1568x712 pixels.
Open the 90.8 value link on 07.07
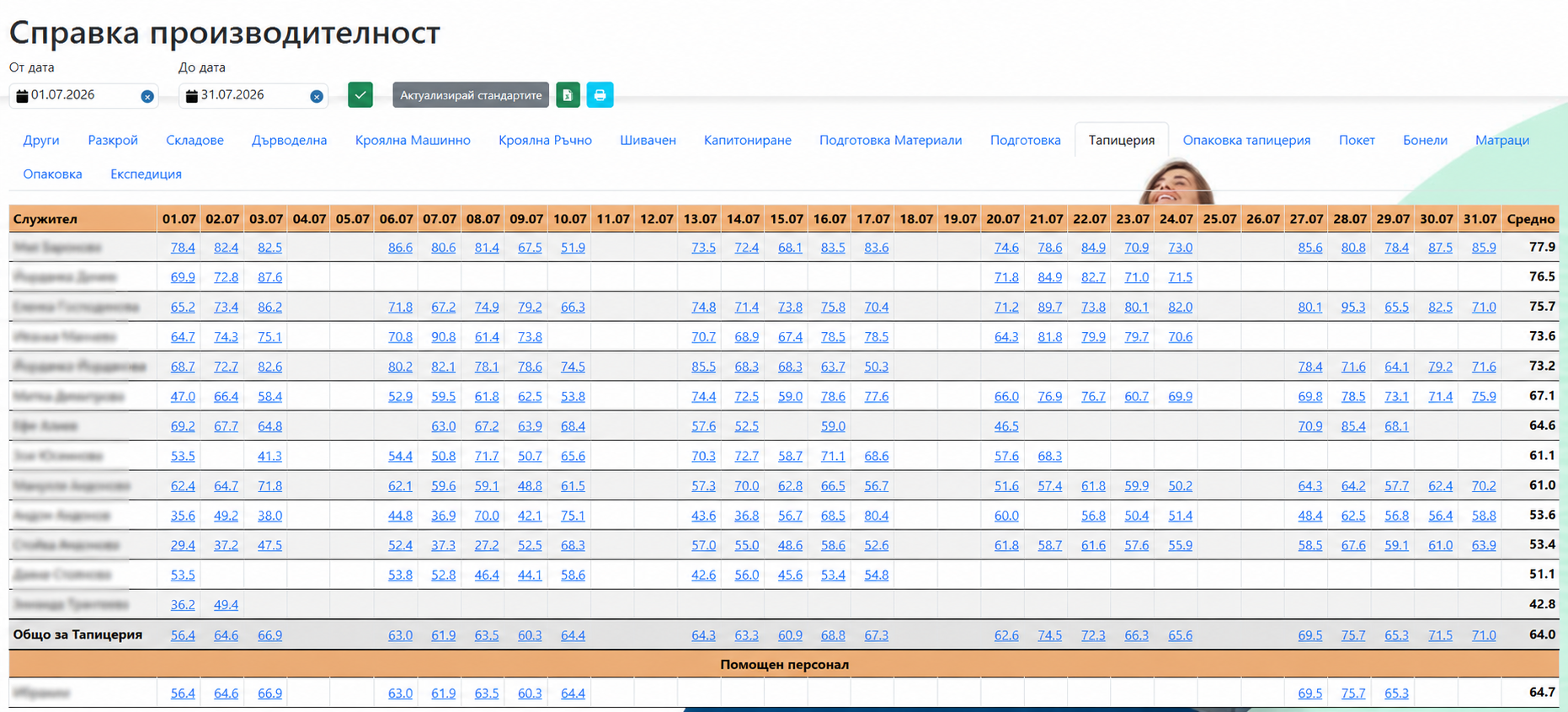click(x=443, y=337)
